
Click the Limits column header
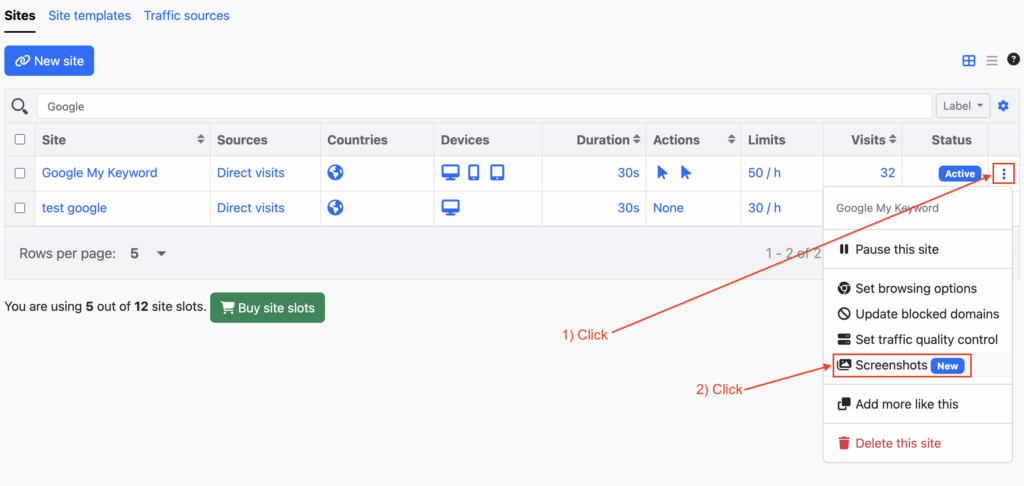[x=767, y=140]
